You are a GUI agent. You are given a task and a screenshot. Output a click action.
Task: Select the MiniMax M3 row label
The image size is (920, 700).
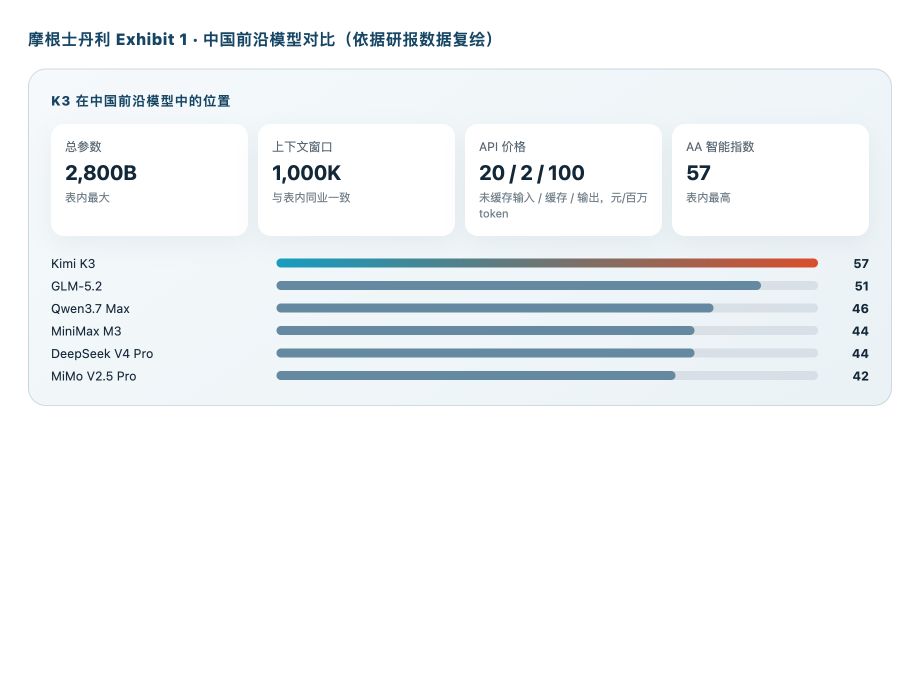pyautogui.click(x=86, y=331)
